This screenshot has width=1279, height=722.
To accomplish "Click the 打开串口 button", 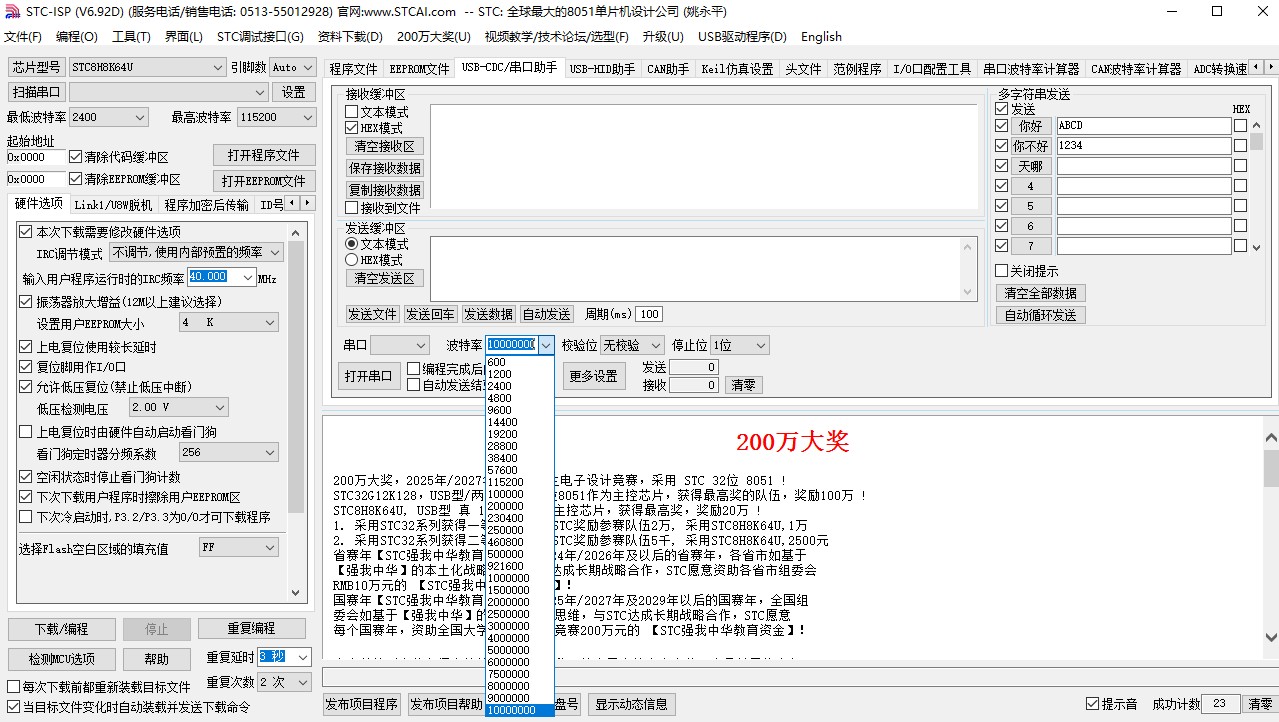I will (368, 377).
